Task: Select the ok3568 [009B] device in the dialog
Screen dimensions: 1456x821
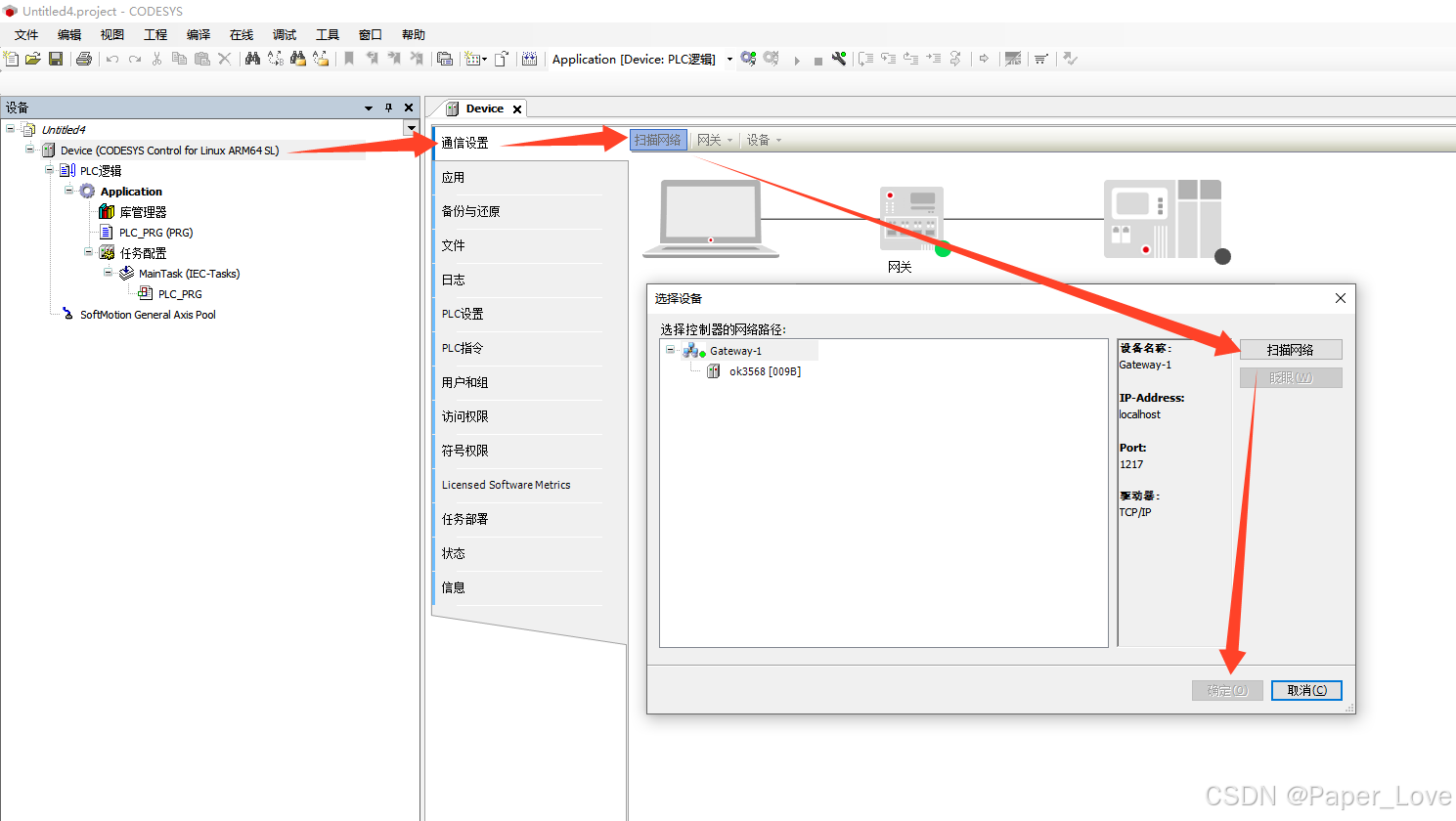Action: tap(765, 371)
